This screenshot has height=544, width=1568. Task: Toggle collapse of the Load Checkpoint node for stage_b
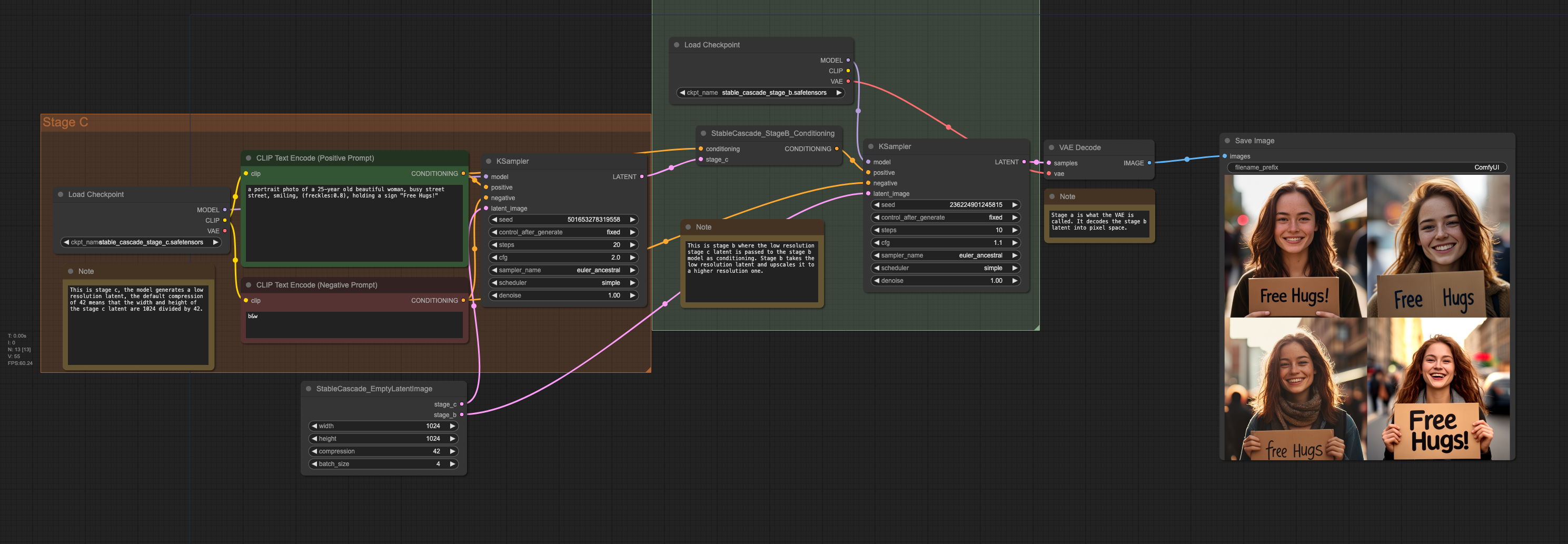676,45
